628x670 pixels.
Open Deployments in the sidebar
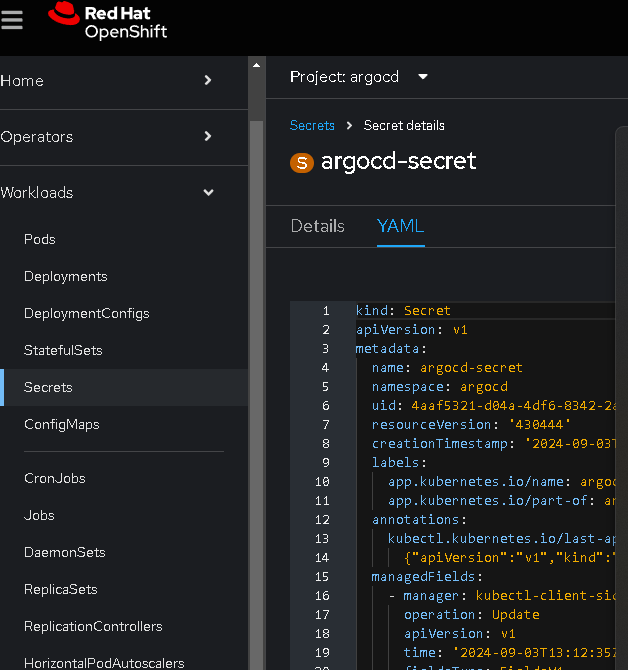point(65,276)
